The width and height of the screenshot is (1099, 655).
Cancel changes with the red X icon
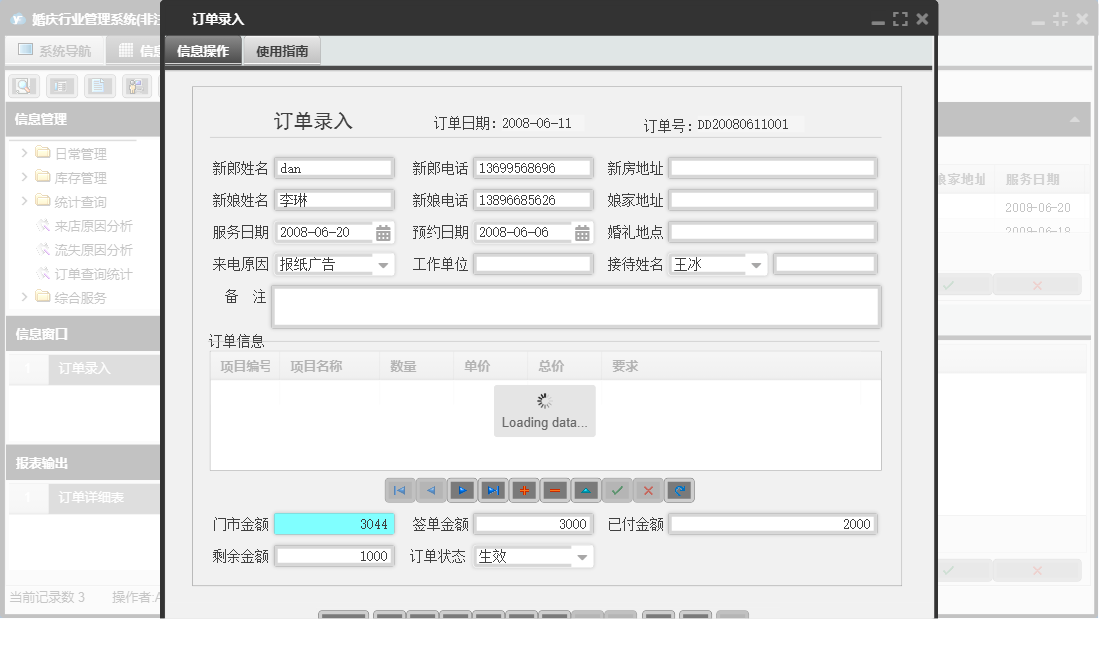[648, 490]
